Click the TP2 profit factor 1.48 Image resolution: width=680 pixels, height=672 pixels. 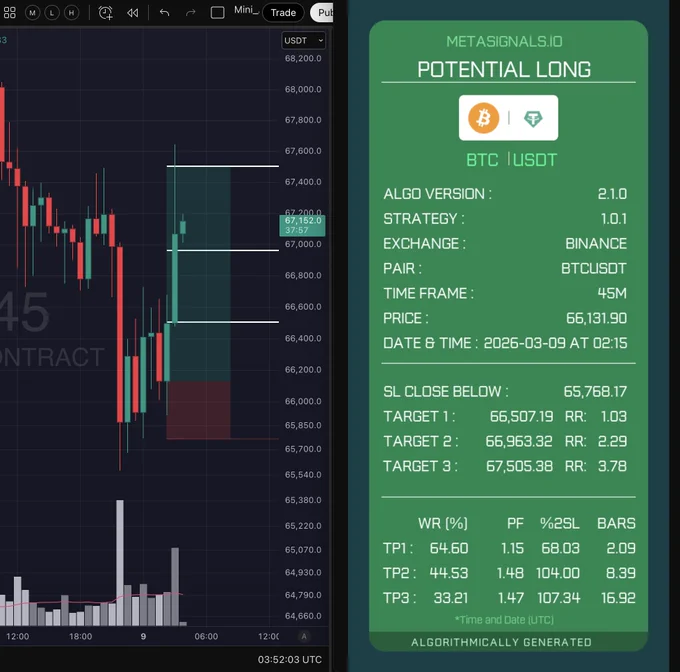pyautogui.click(x=510, y=573)
